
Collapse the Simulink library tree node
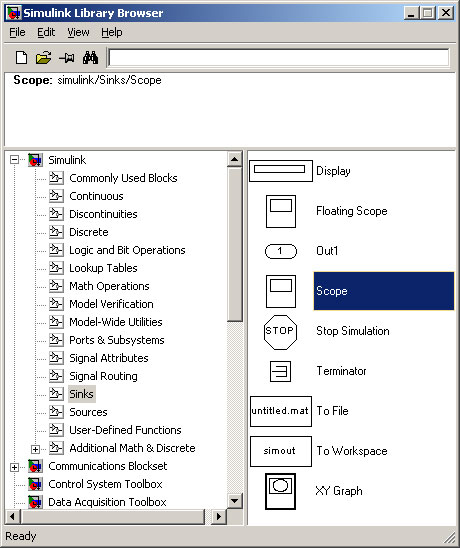[14, 160]
